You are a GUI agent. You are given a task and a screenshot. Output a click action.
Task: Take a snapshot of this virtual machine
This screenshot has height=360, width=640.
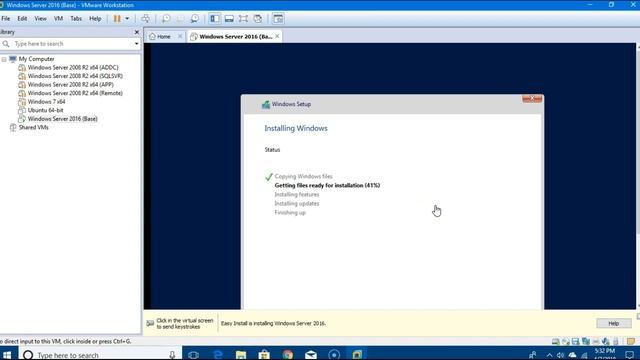click(x=166, y=19)
